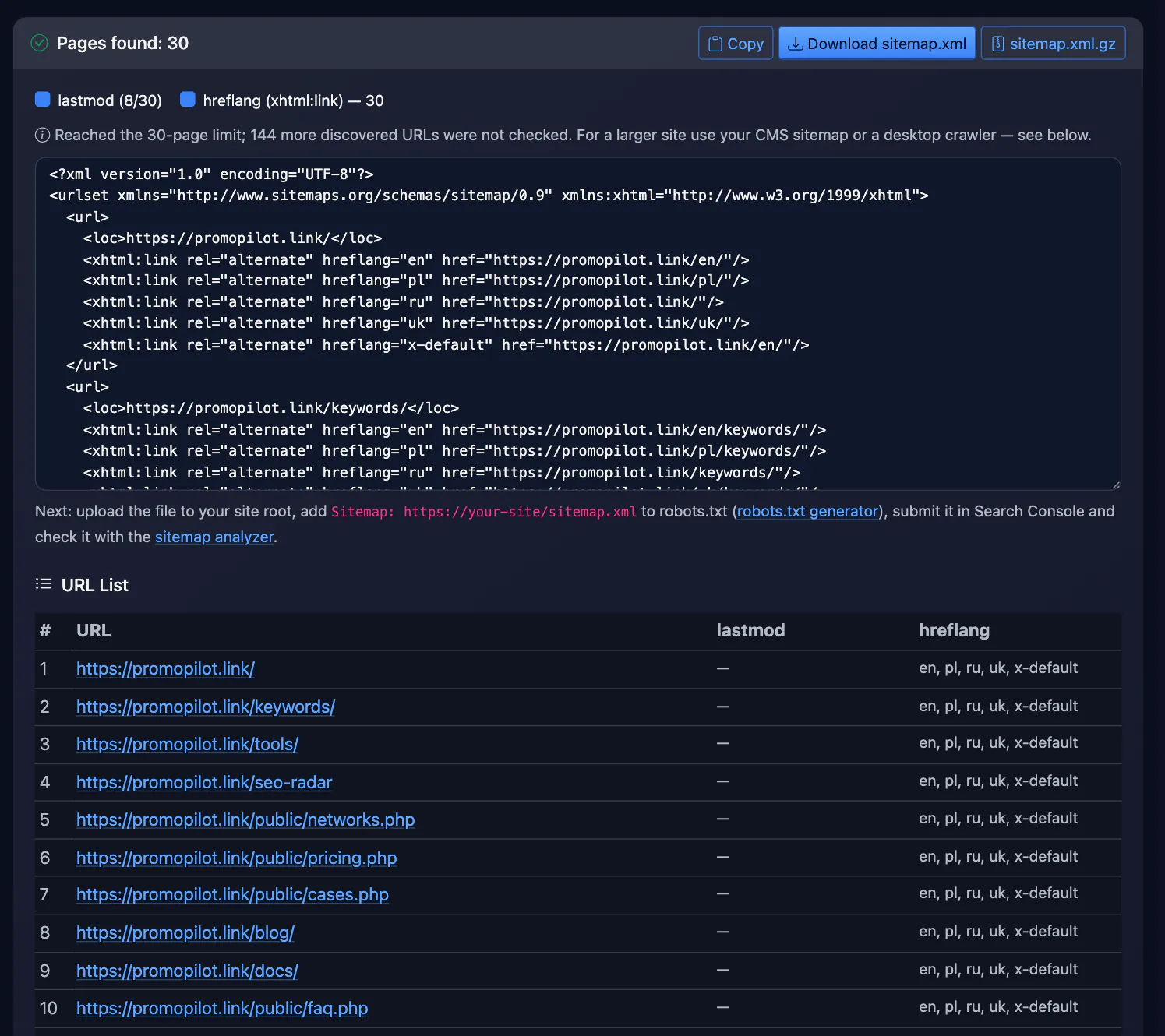
Task: Open the promopilot.link/seo-radar URL
Action: point(204,782)
